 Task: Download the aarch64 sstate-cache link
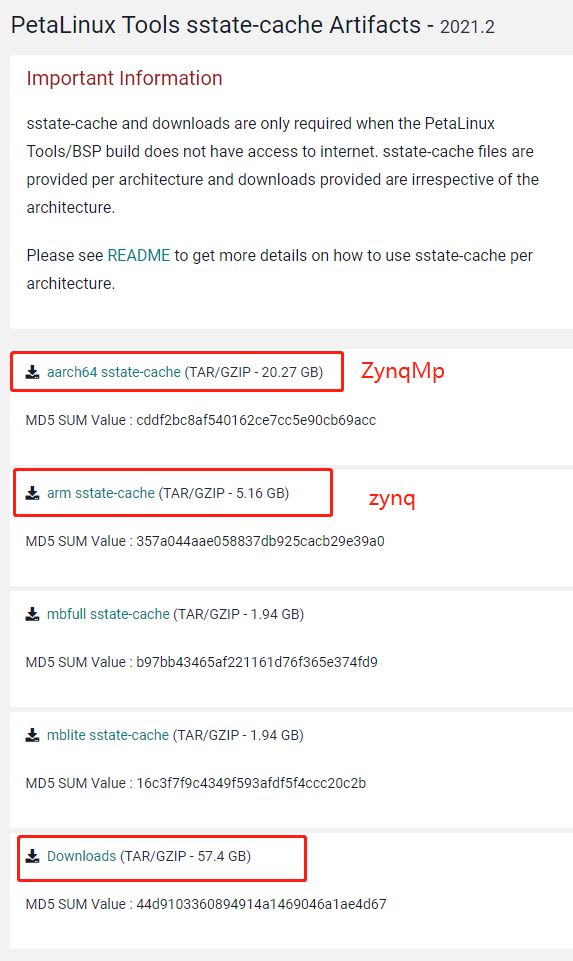coord(114,372)
